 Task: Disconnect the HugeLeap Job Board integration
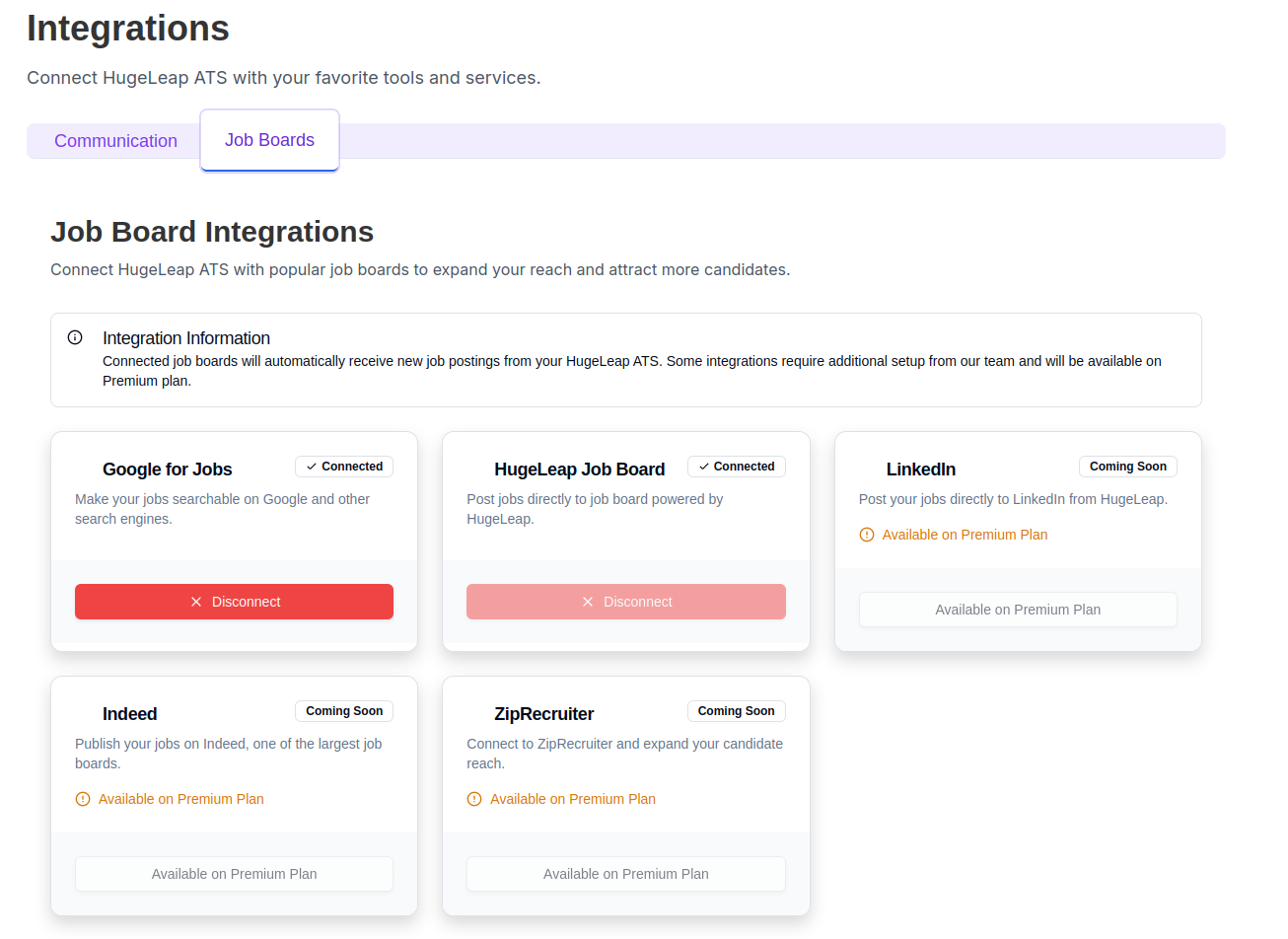click(x=626, y=601)
